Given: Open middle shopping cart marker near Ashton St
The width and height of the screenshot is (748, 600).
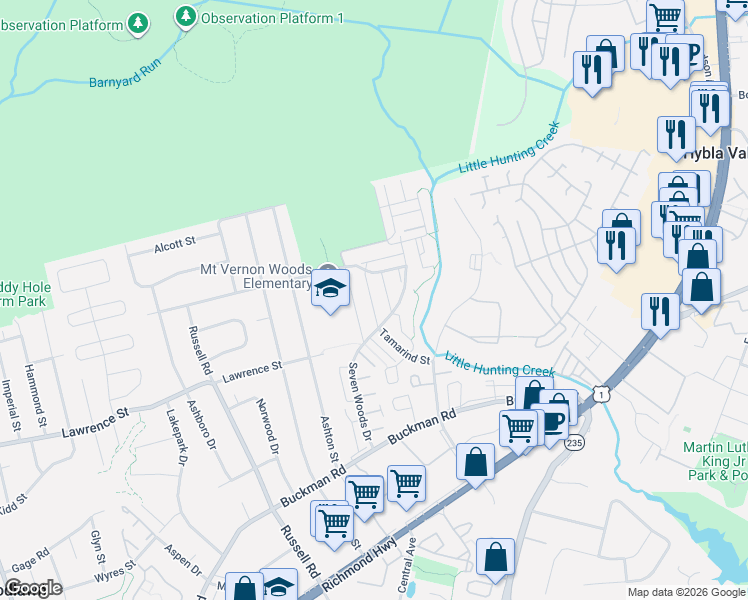Looking at the screenshot, I should point(365,497).
